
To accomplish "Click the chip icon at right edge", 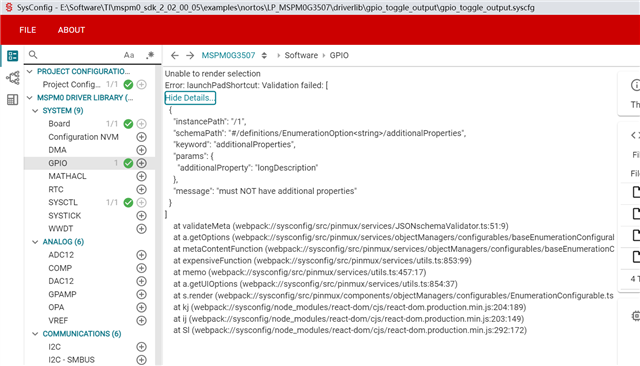I will point(636,316).
